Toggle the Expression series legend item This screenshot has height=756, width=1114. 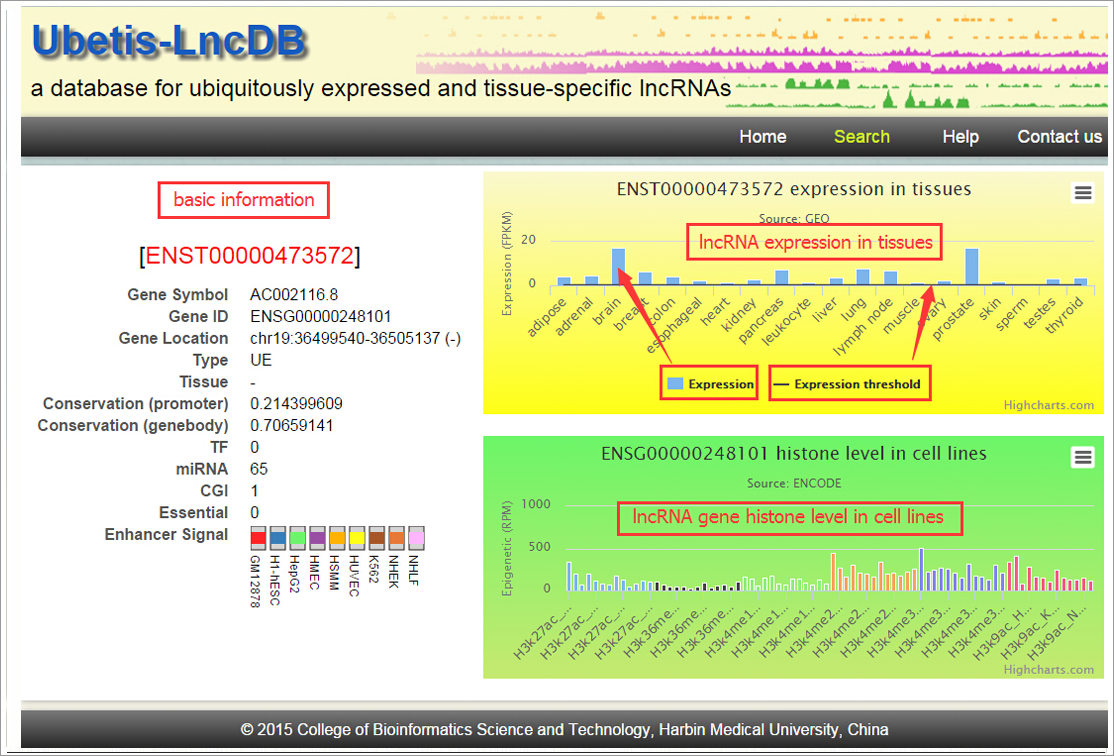(x=710, y=384)
